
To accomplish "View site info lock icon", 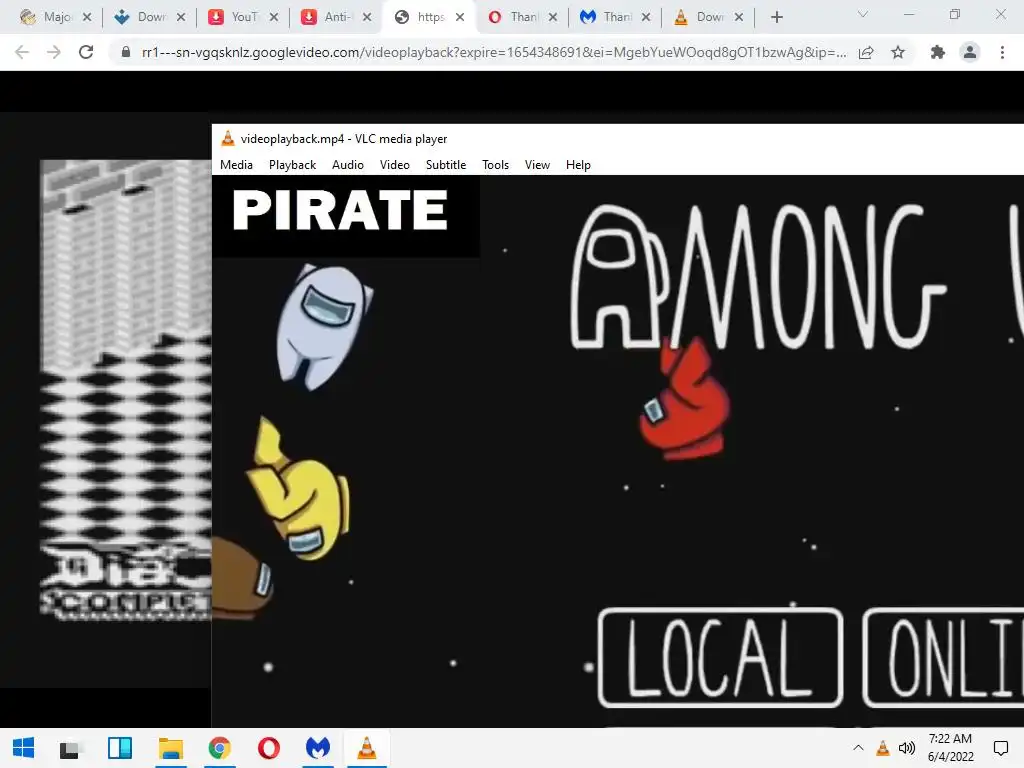I will [x=126, y=52].
